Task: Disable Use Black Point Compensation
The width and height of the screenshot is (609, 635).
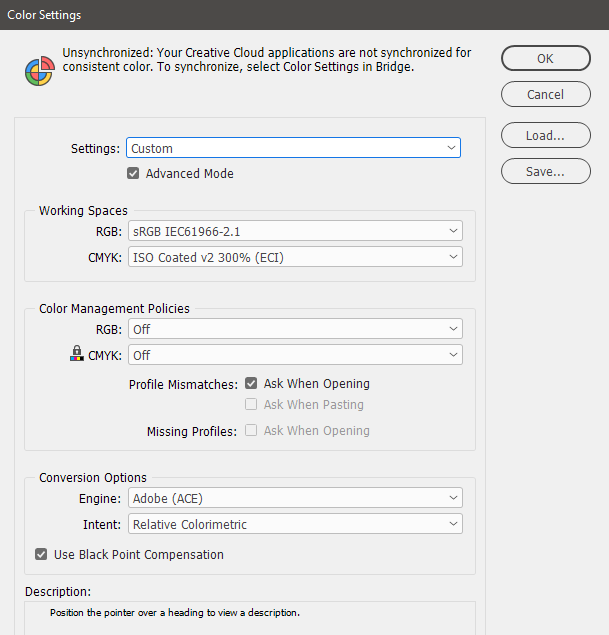Action: point(41,554)
